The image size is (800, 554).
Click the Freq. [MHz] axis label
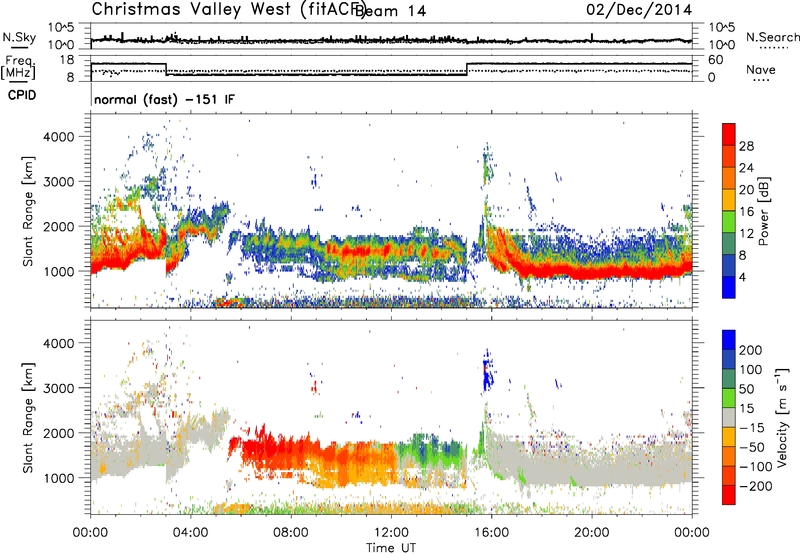click(x=19, y=68)
